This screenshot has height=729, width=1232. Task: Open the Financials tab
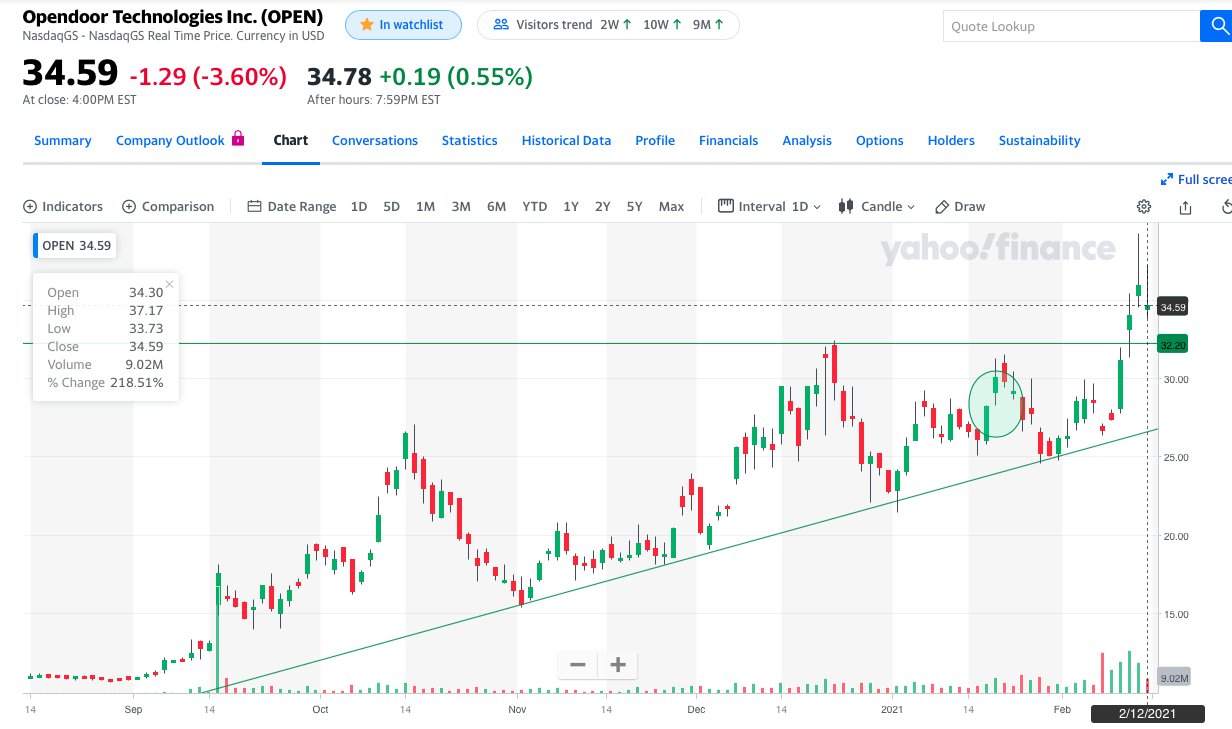pyautogui.click(x=729, y=141)
